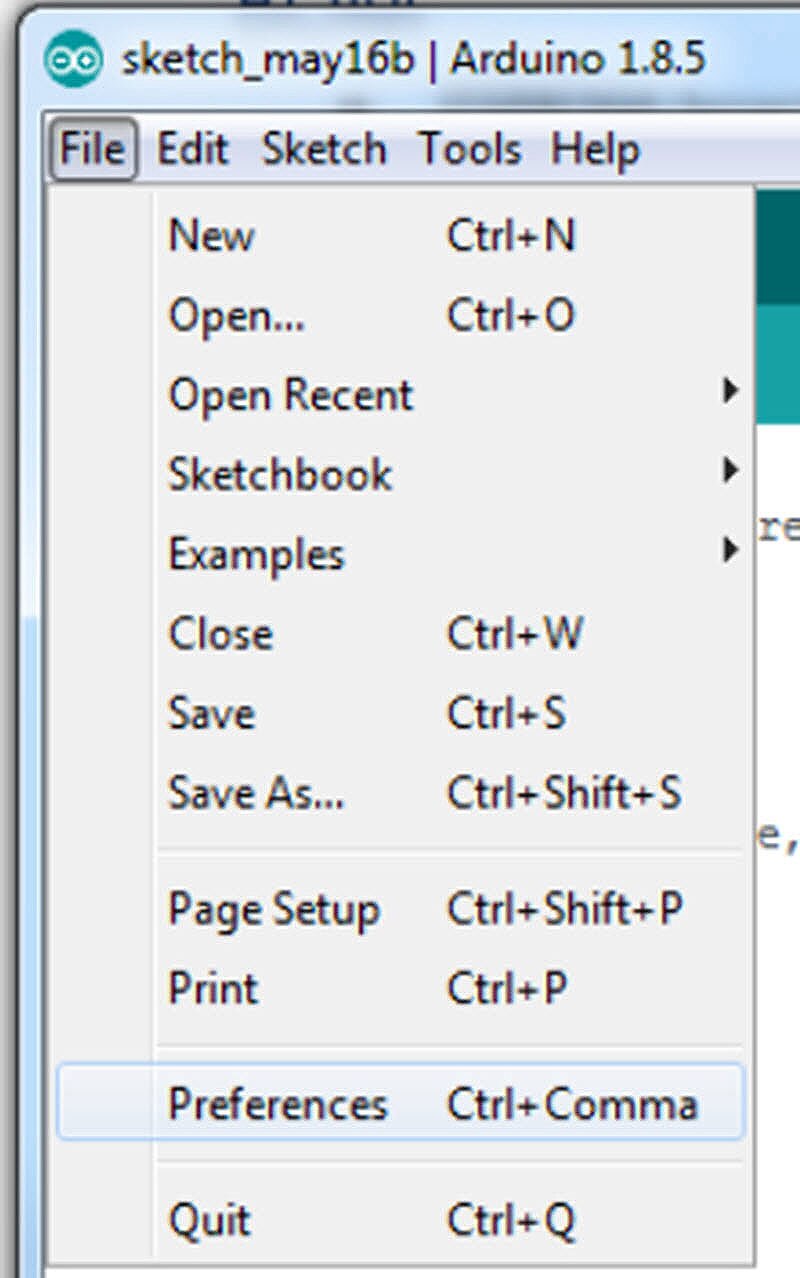Screen dimensions: 800x1278
Task: Expand the Examples submenu
Action: point(256,553)
